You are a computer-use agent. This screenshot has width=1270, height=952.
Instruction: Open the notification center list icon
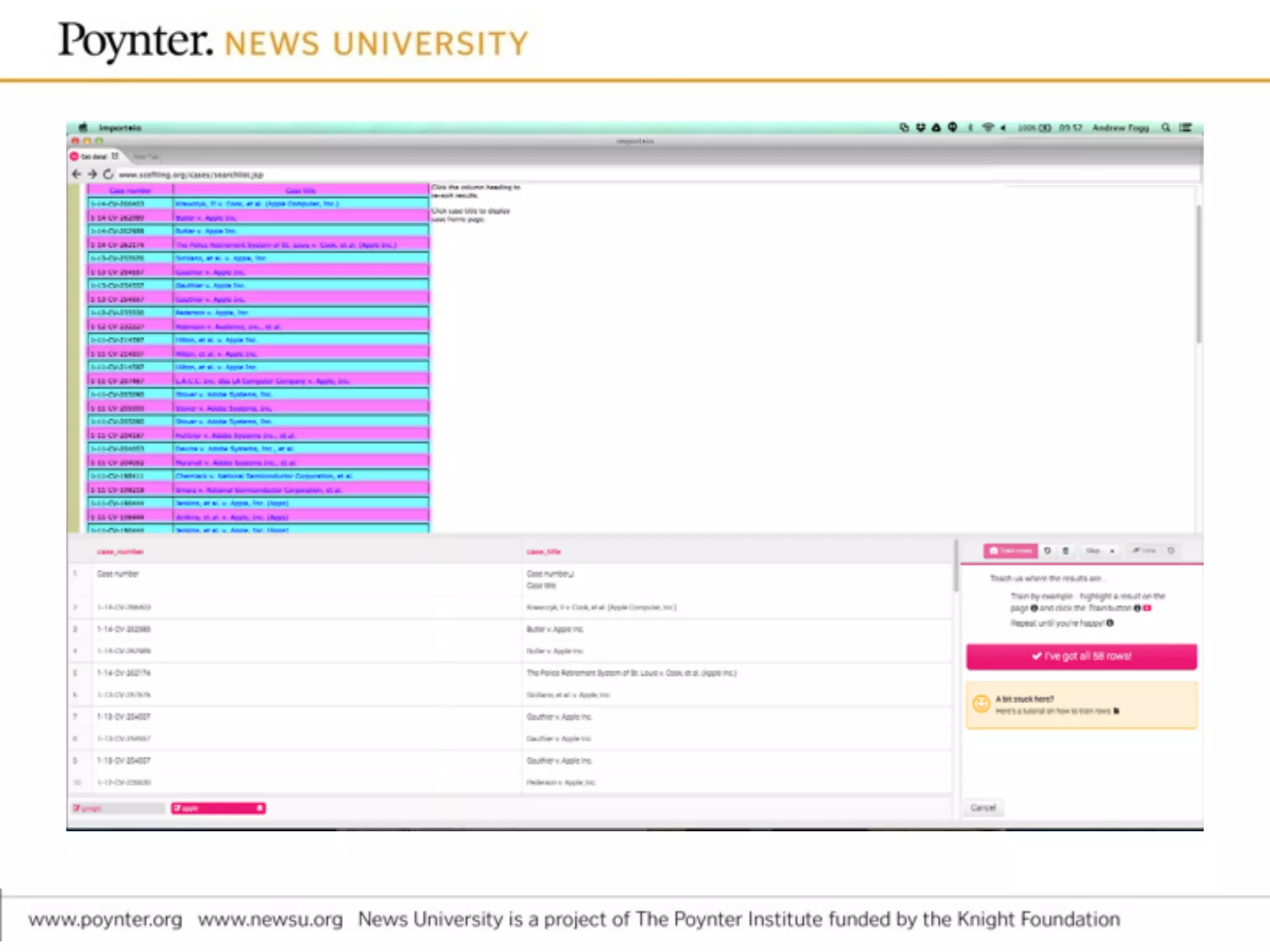pyautogui.click(x=1186, y=128)
